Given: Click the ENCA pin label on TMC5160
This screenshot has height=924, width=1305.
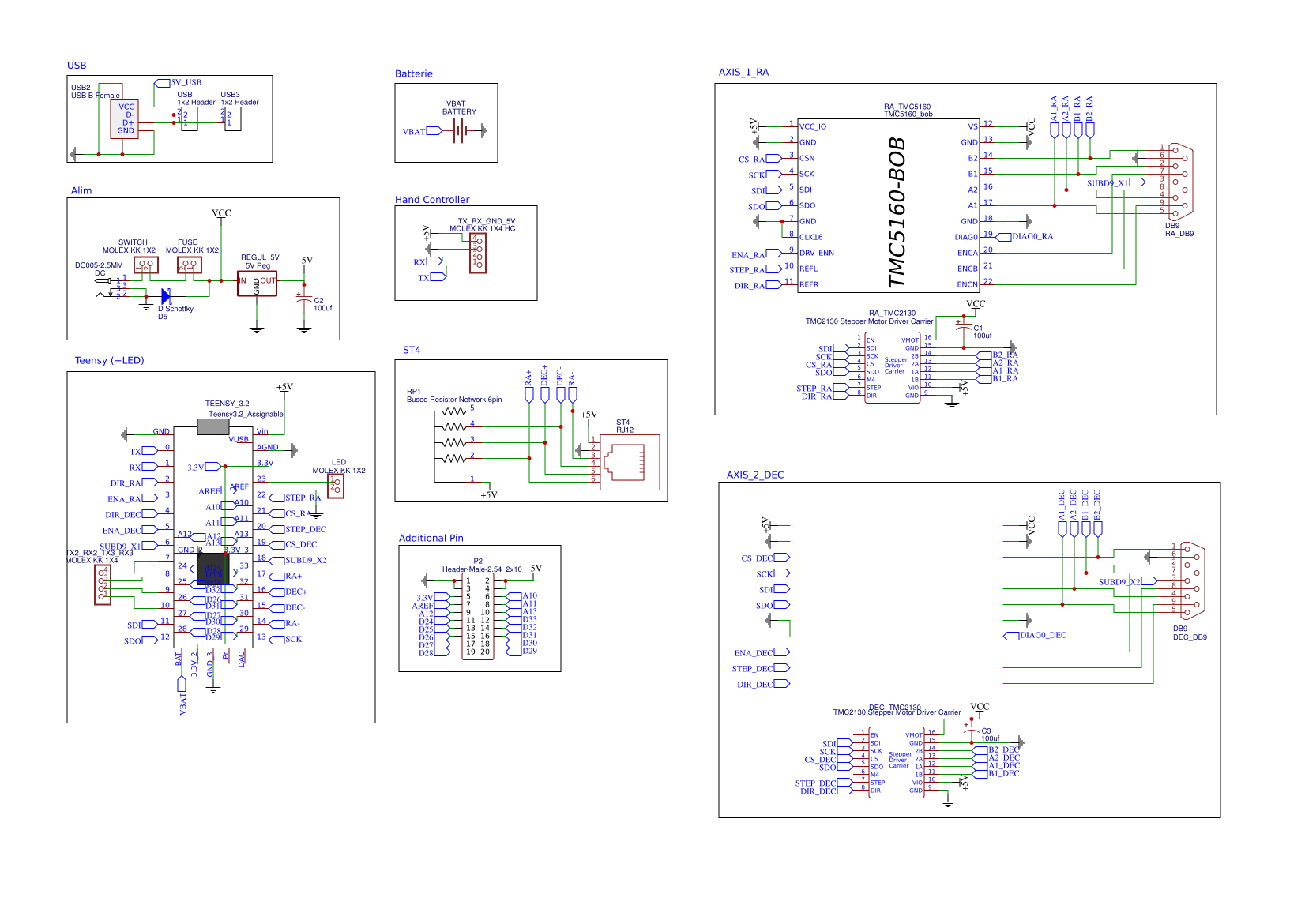Looking at the screenshot, I should 968,253.
